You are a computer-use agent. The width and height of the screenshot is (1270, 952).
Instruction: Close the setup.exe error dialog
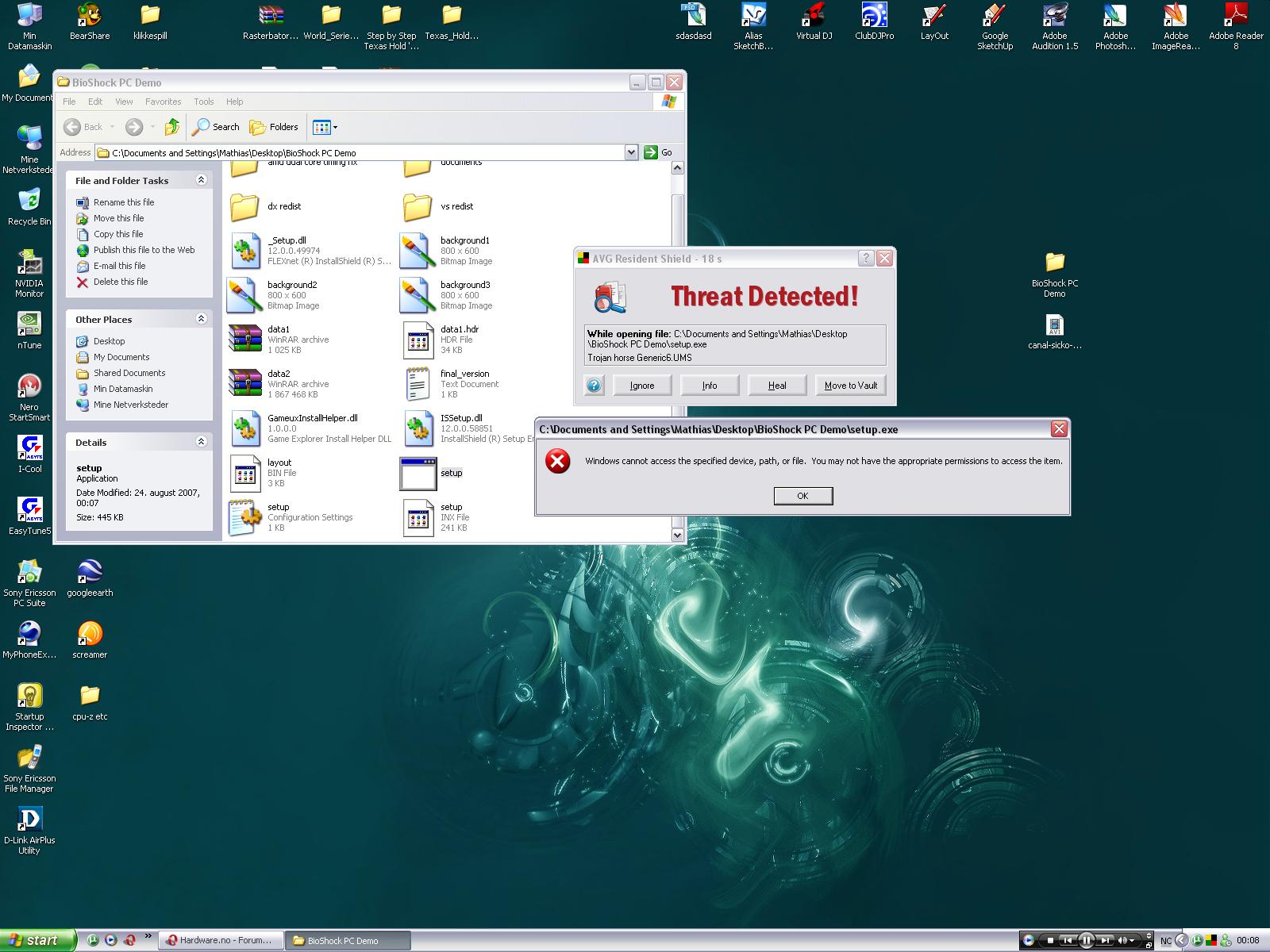pyautogui.click(x=1059, y=429)
